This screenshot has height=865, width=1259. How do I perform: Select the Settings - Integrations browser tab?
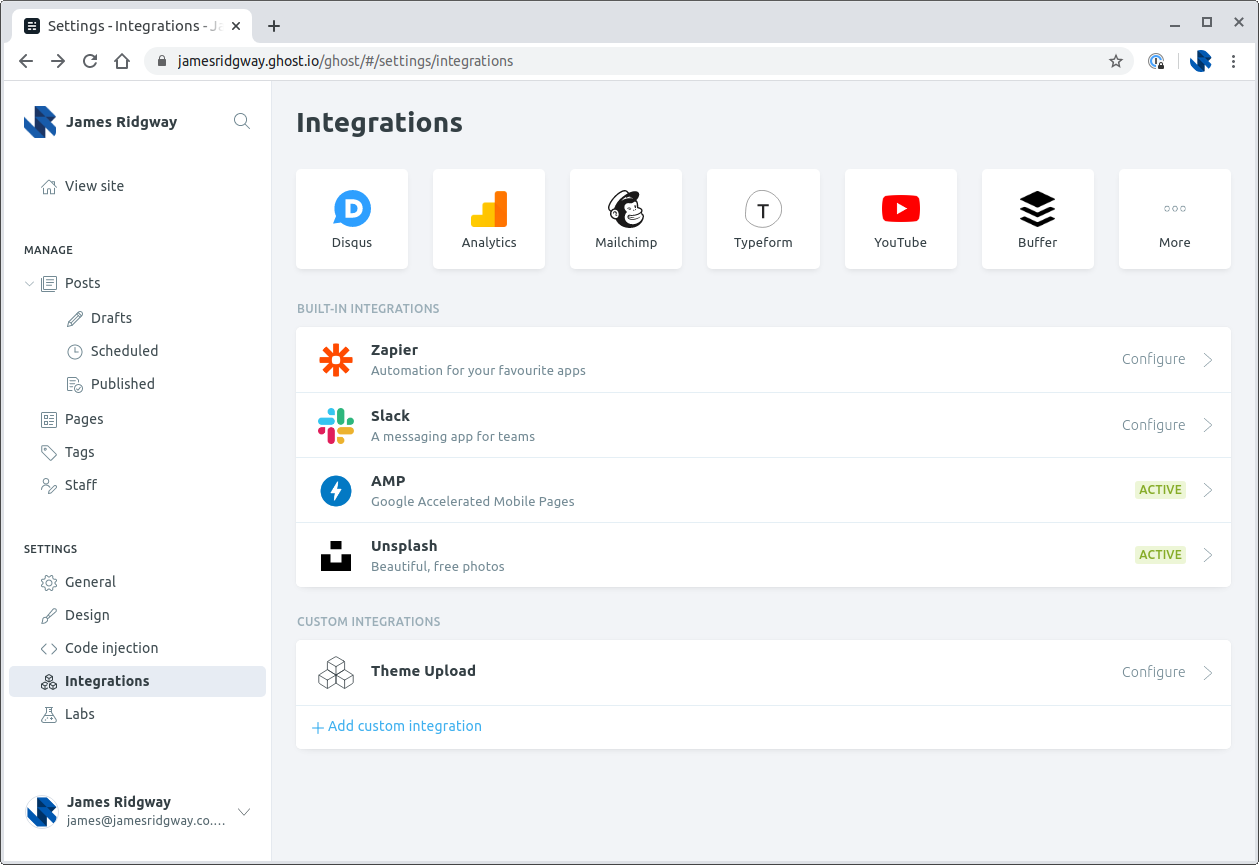click(x=132, y=26)
